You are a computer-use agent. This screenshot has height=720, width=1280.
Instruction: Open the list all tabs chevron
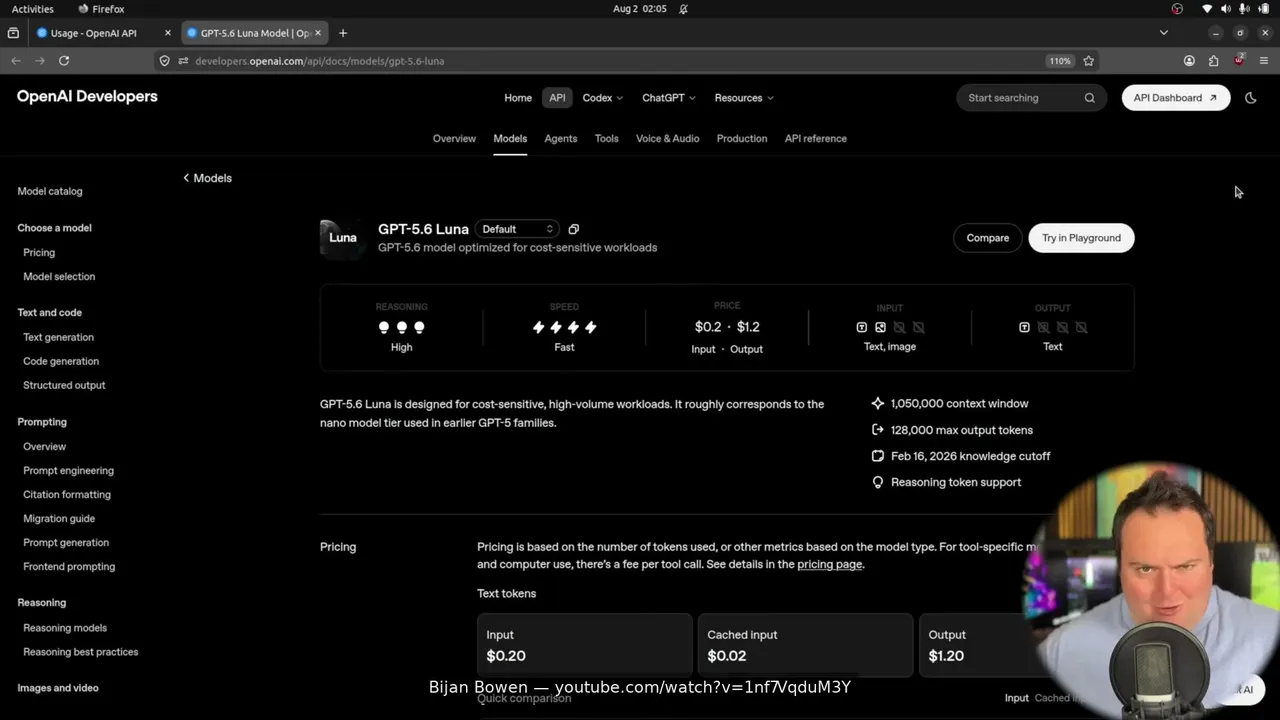pyautogui.click(x=1164, y=33)
